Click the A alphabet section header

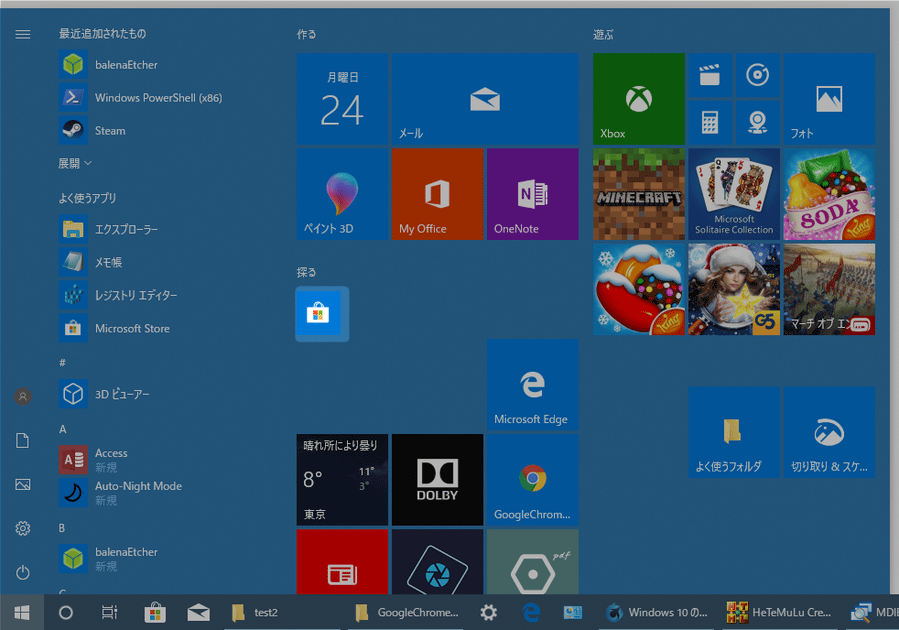tap(62, 429)
